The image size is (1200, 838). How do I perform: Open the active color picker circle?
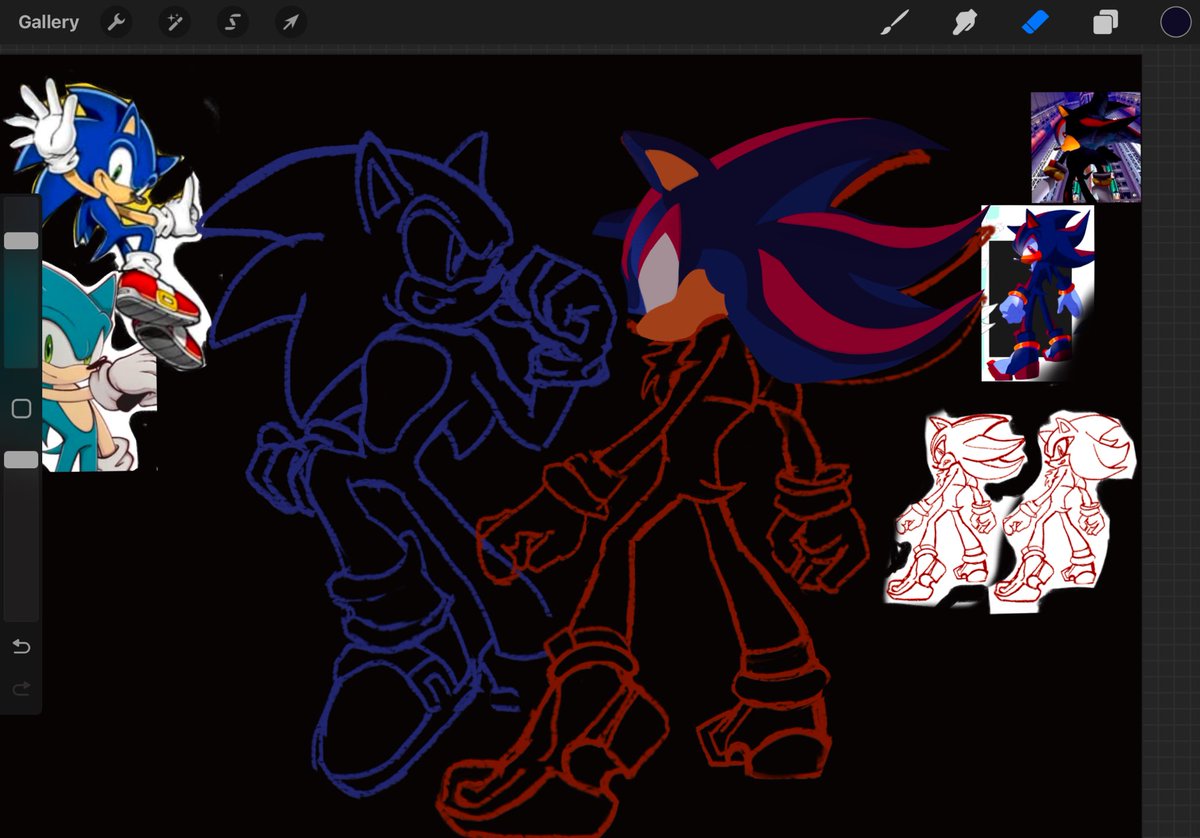1175,22
